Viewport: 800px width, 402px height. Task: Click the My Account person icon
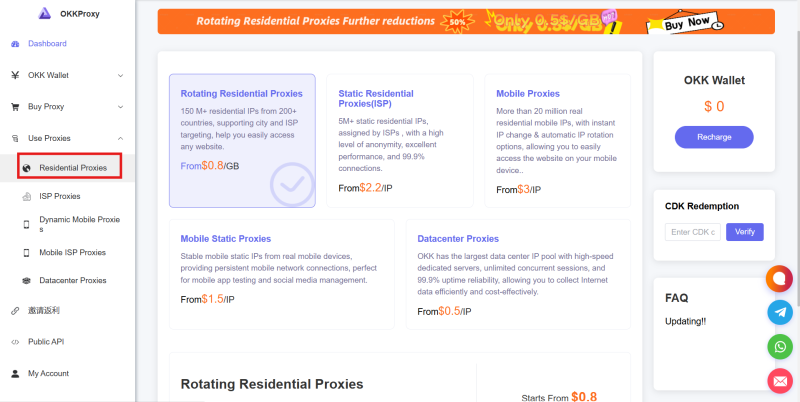tap(15, 373)
